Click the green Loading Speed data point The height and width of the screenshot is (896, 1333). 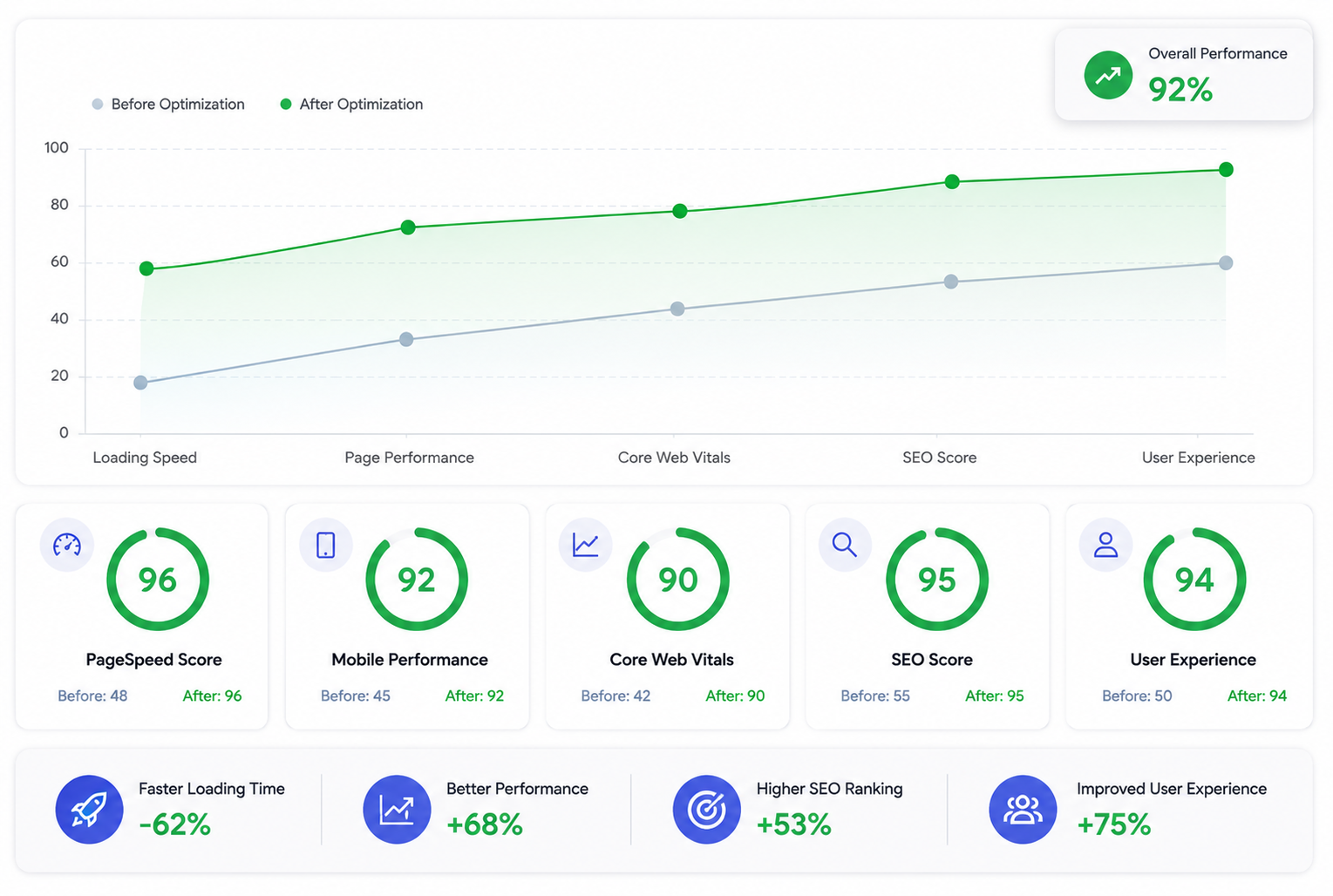click(x=146, y=268)
